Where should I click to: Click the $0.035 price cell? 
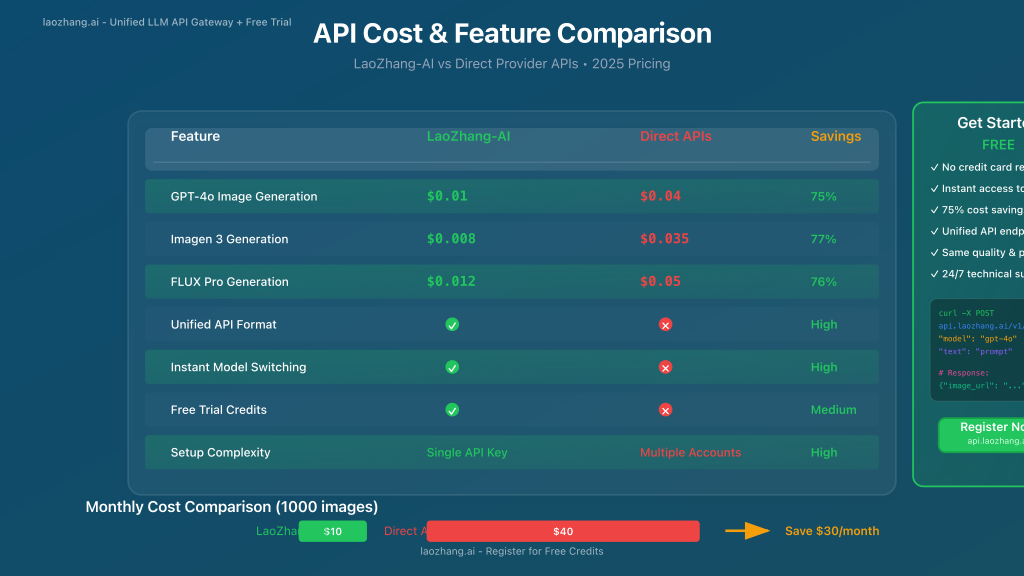pyautogui.click(x=664, y=239)
